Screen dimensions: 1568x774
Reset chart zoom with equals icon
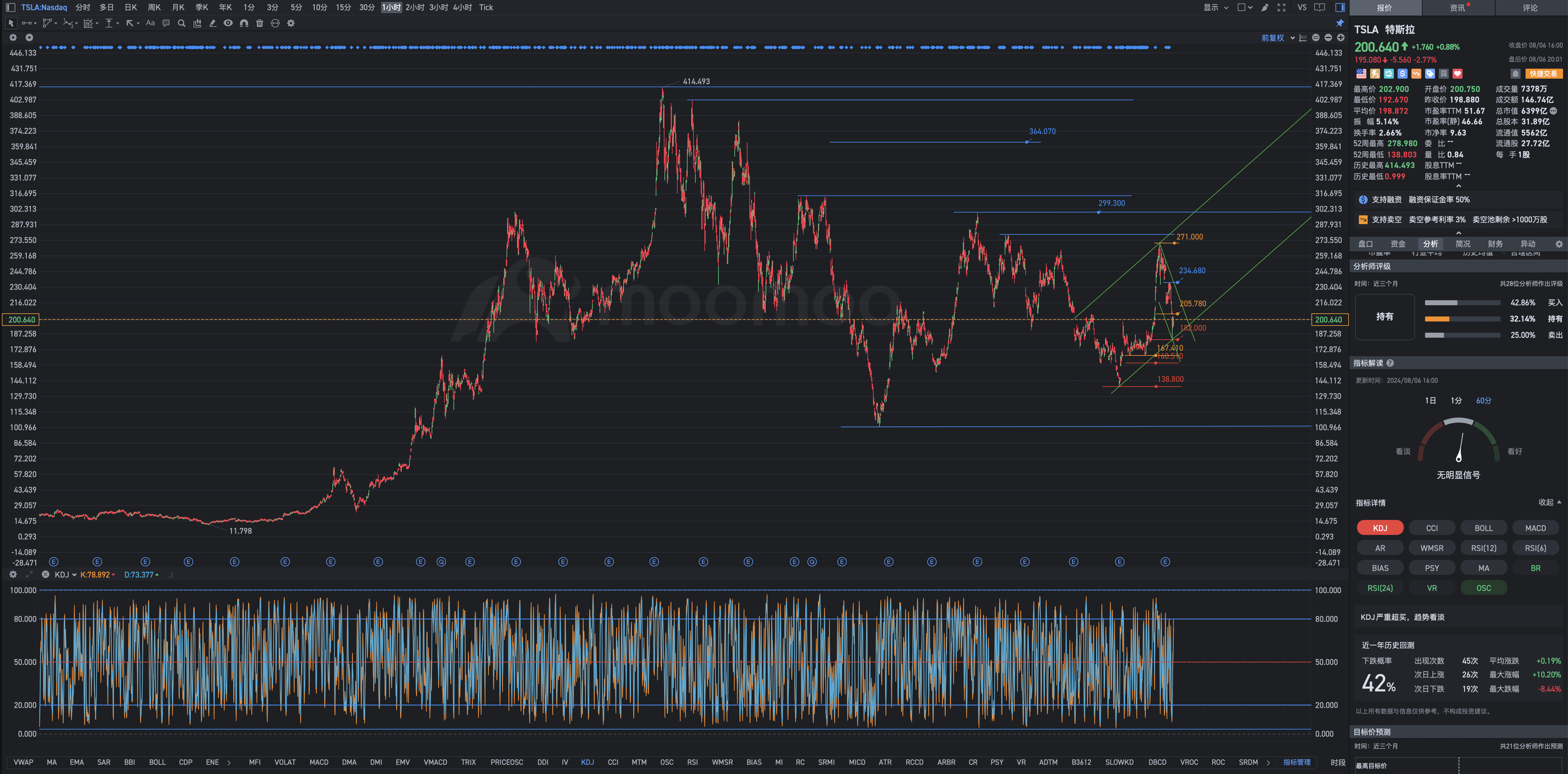(x=1316, y=38)
